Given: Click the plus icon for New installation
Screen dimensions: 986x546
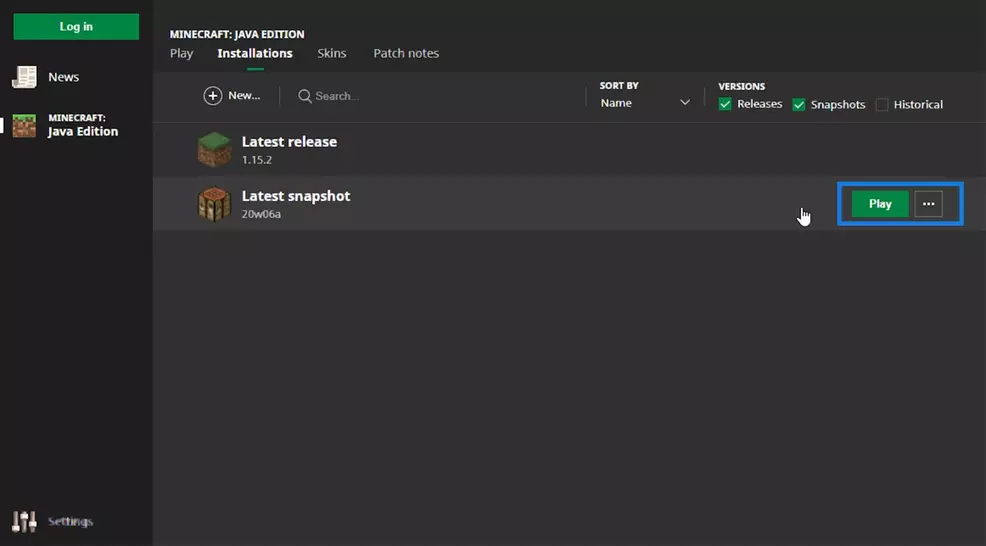Looking at the screenshot, I should pyautogui.click(x=213, y=96).
